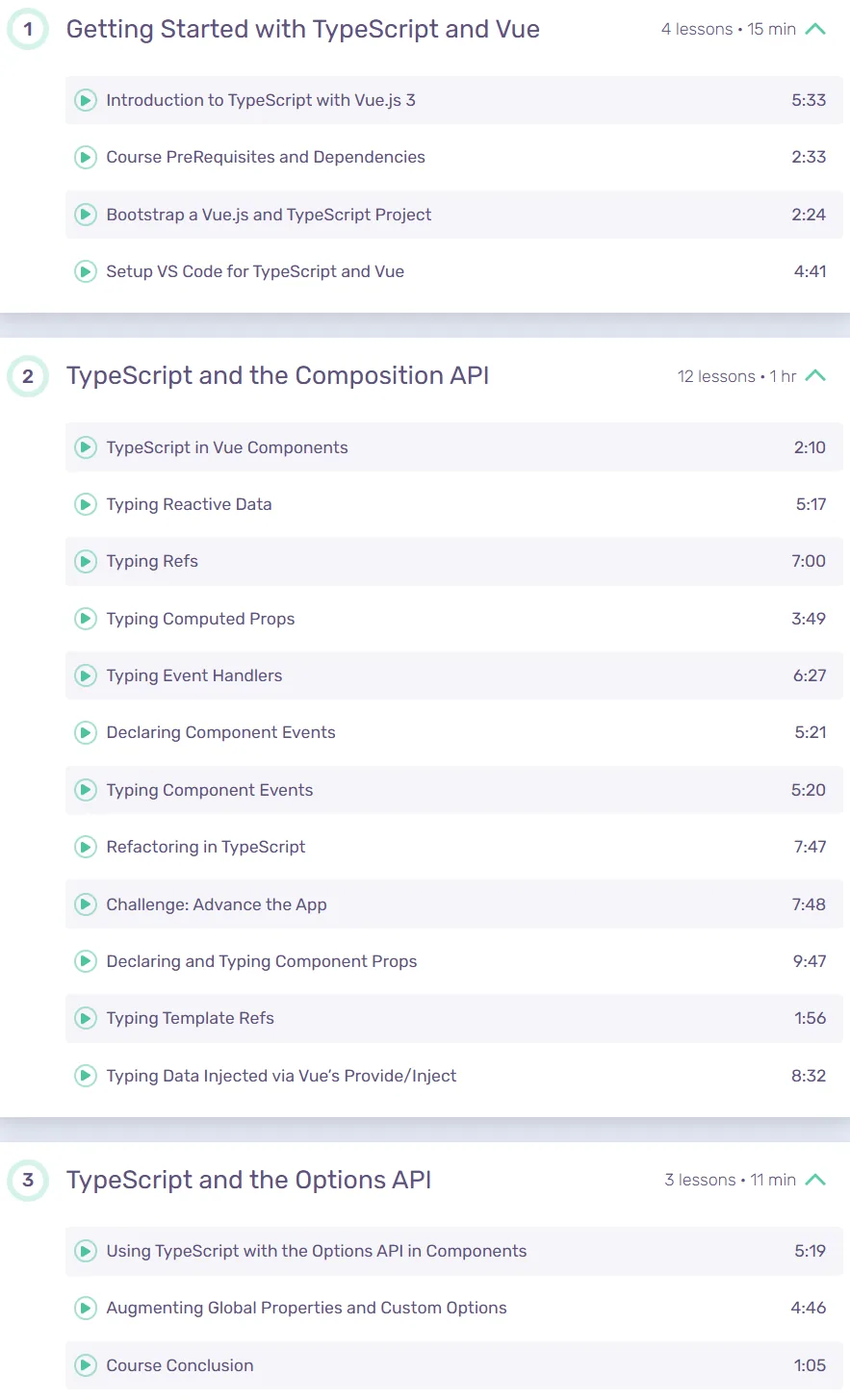The width and height of the screenshot is (850, 1400).
Task: Click Augmenting Global Properties and Custom Options title
Action: (306, 1308)
